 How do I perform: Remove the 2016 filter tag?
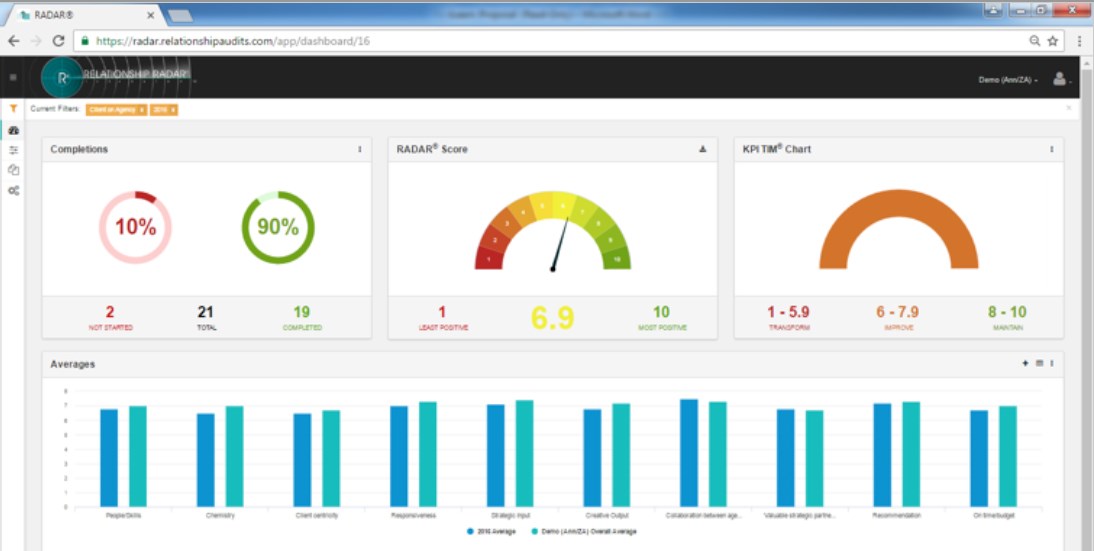pyautogui.click(x=173, y=110)
